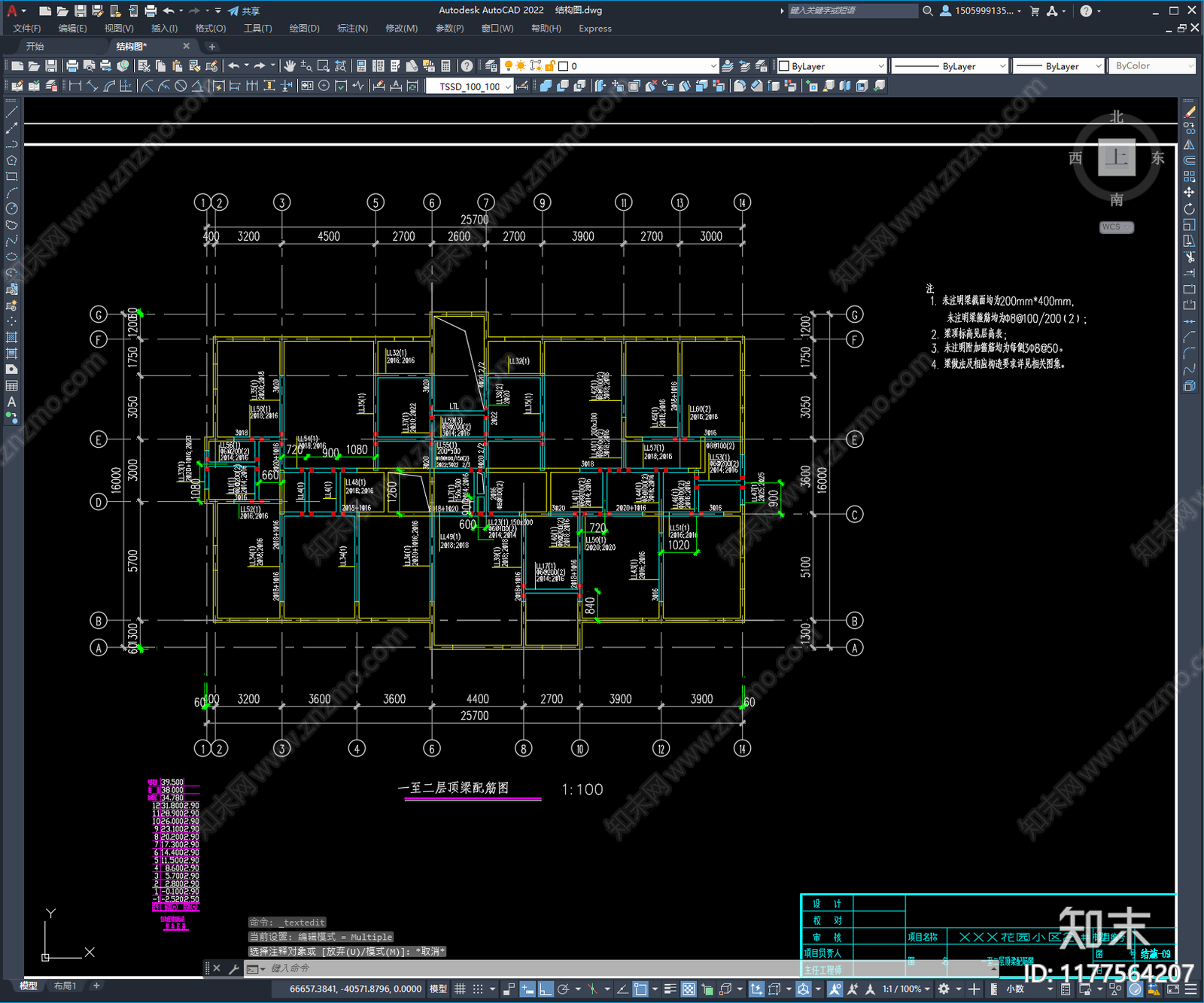Viewport: 1204px width, 1003px height.
Task: Toggle the drawing grid display
Action: pyautogui.click(x=460, y=989)
